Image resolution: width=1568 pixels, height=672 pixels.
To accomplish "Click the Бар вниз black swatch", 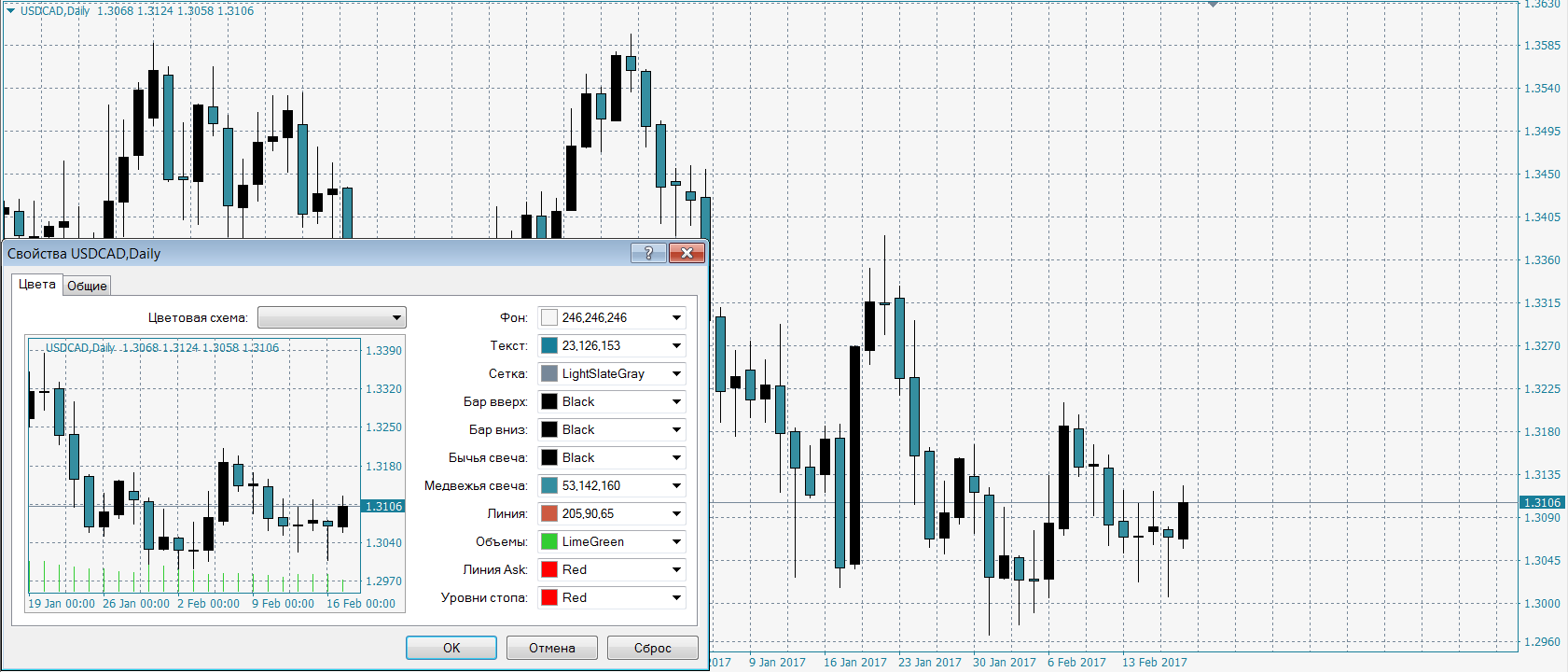I will click(x=549, y=430).
